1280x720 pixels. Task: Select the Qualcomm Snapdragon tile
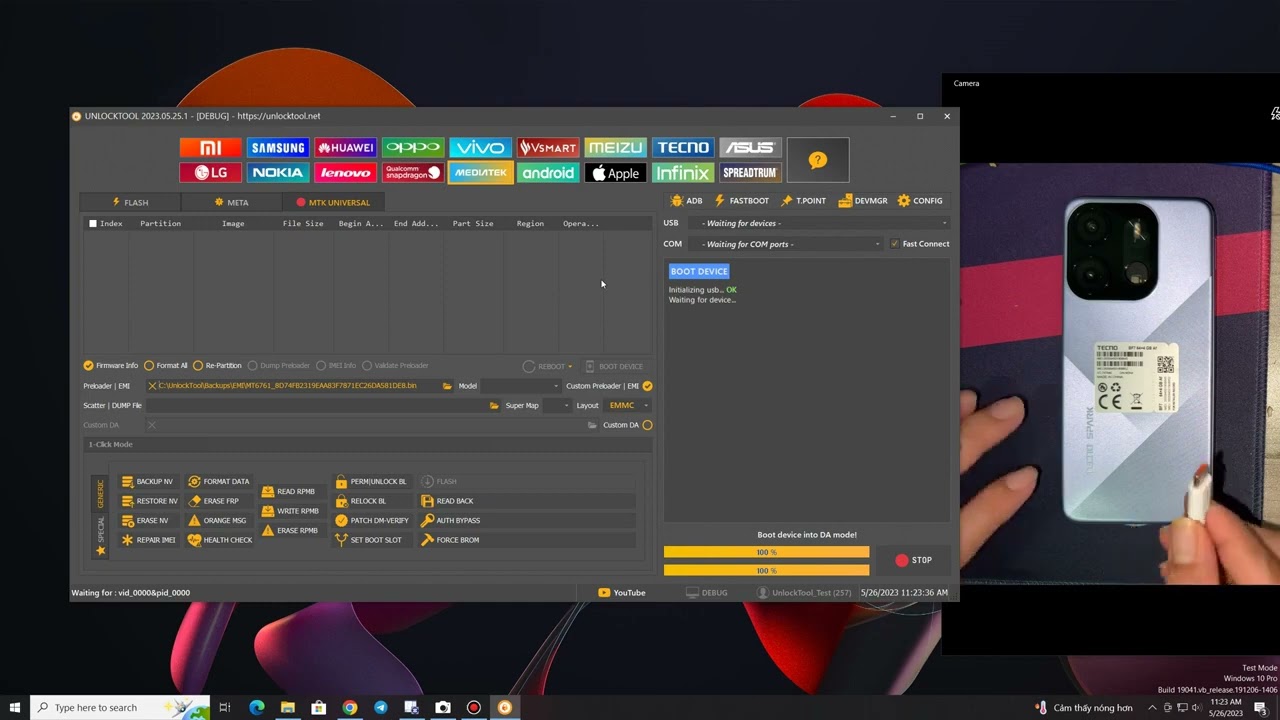(x=412, y=173)
